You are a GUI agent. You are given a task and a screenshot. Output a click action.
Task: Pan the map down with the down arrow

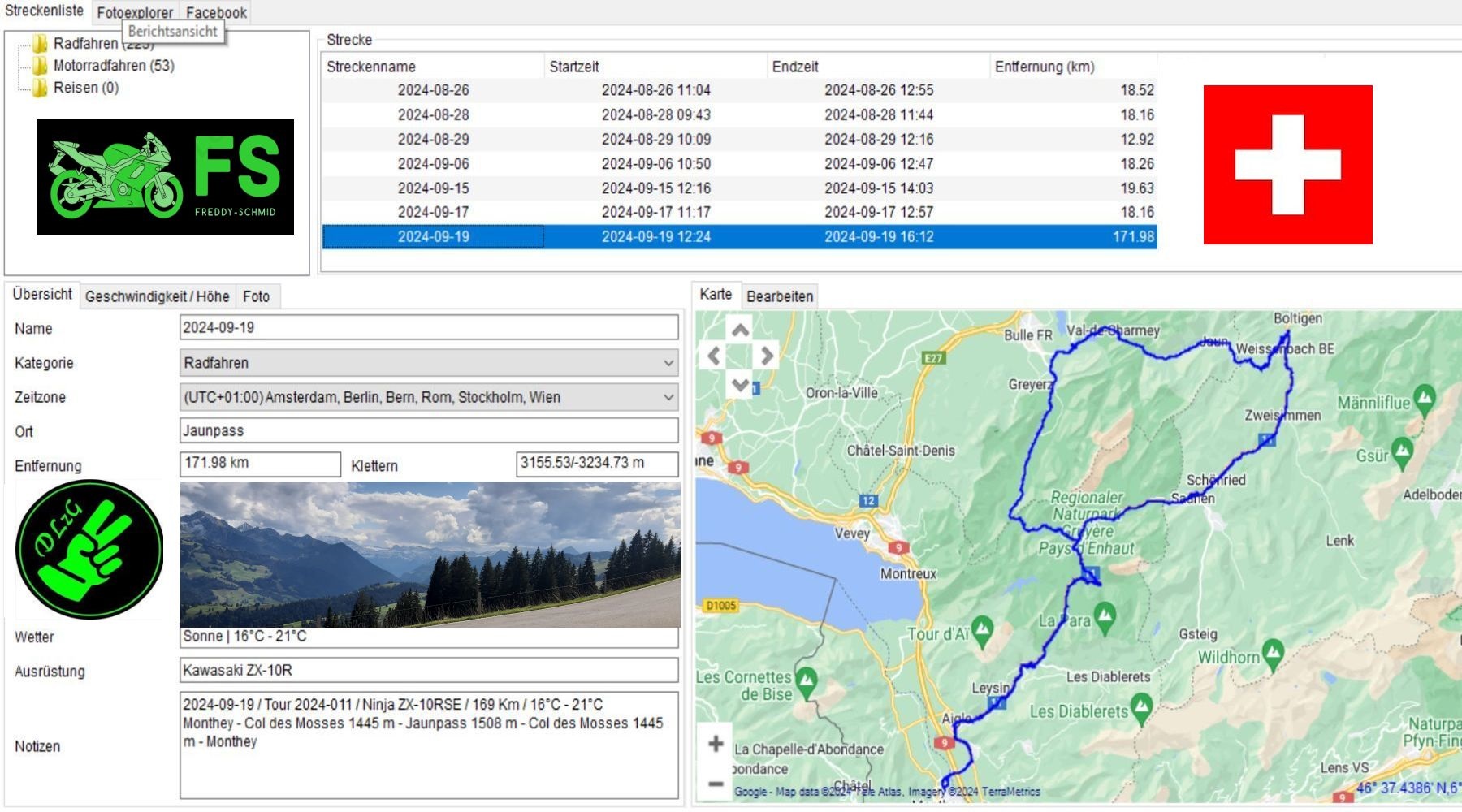tap(740, 383)
